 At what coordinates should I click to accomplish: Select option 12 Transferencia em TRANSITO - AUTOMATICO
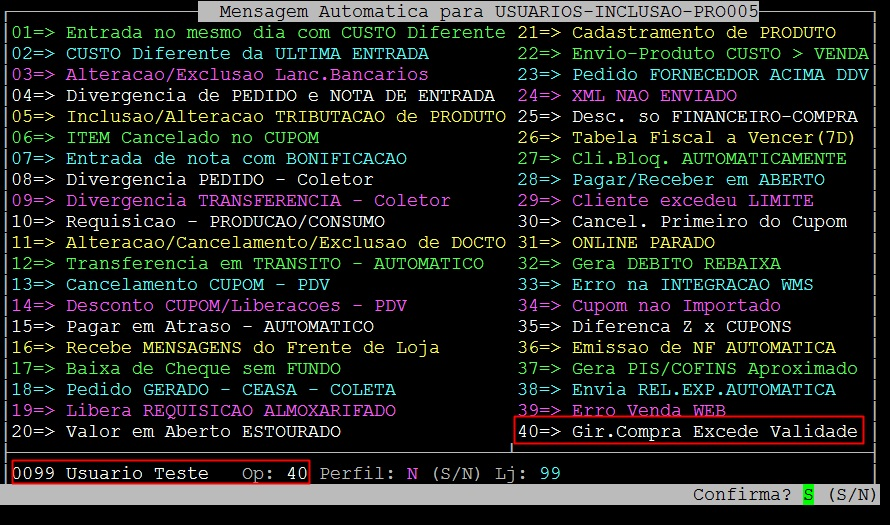[x=247, y=264]
